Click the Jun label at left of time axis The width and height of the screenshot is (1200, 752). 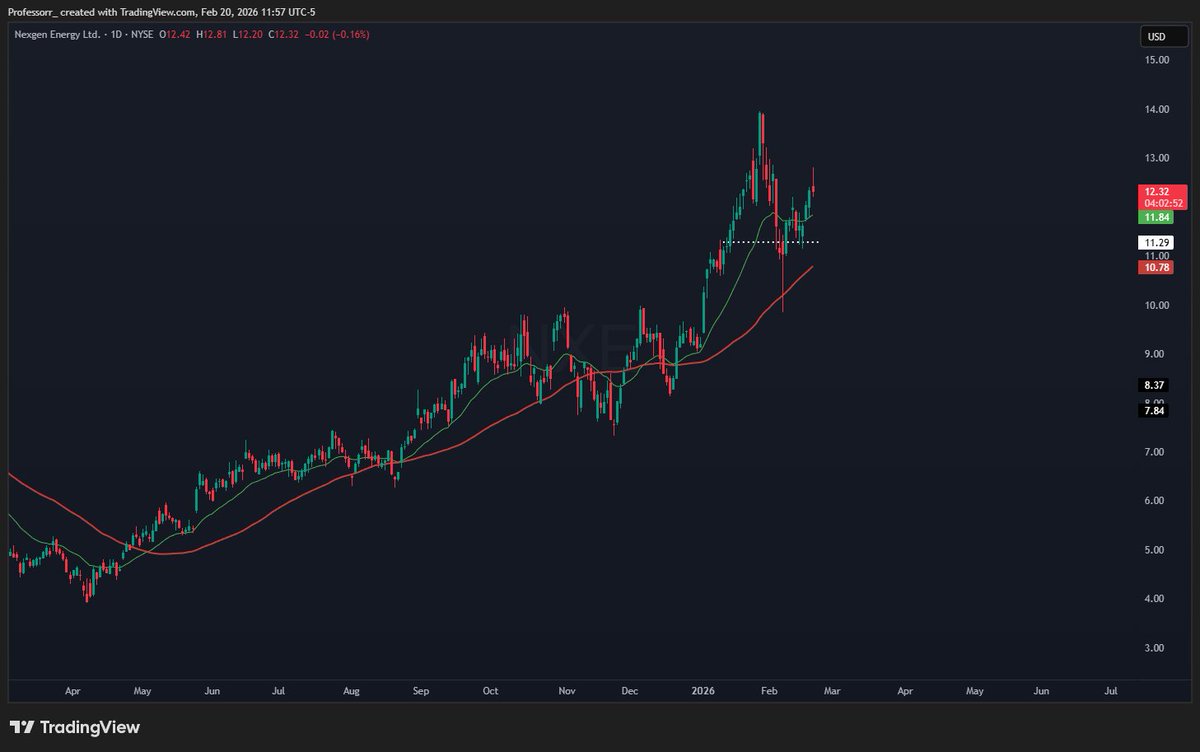(x=211, y=691)
